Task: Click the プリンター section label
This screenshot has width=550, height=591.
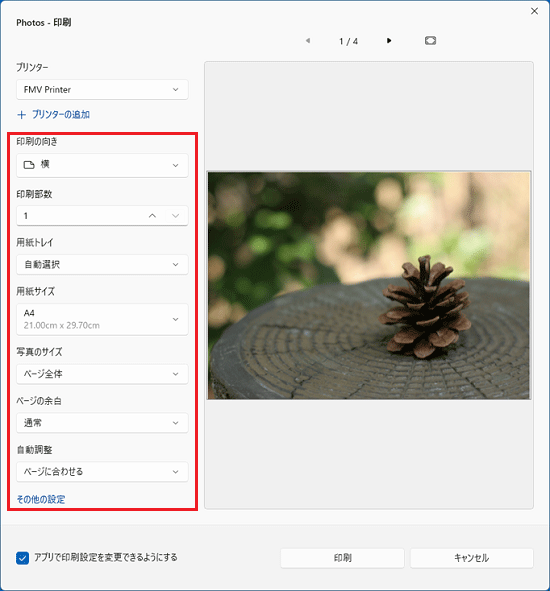Action: (32, 67)
